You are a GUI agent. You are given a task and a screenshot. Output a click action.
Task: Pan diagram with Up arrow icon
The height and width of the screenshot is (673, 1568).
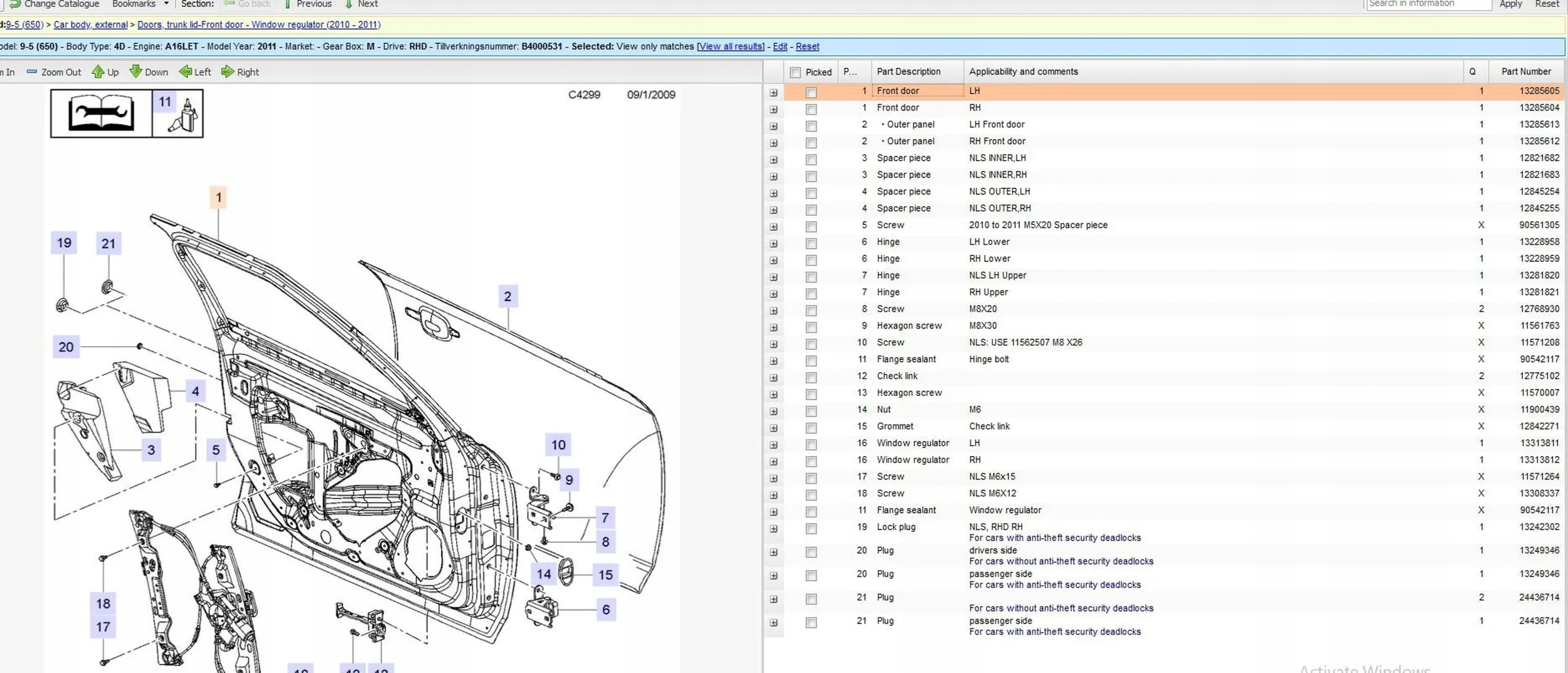tap(98, 72)
